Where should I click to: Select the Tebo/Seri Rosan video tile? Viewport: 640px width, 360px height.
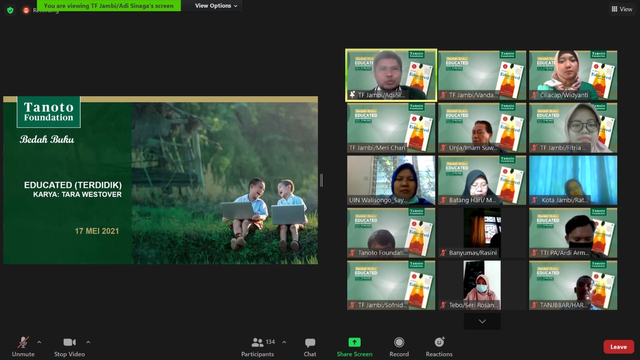482,285
